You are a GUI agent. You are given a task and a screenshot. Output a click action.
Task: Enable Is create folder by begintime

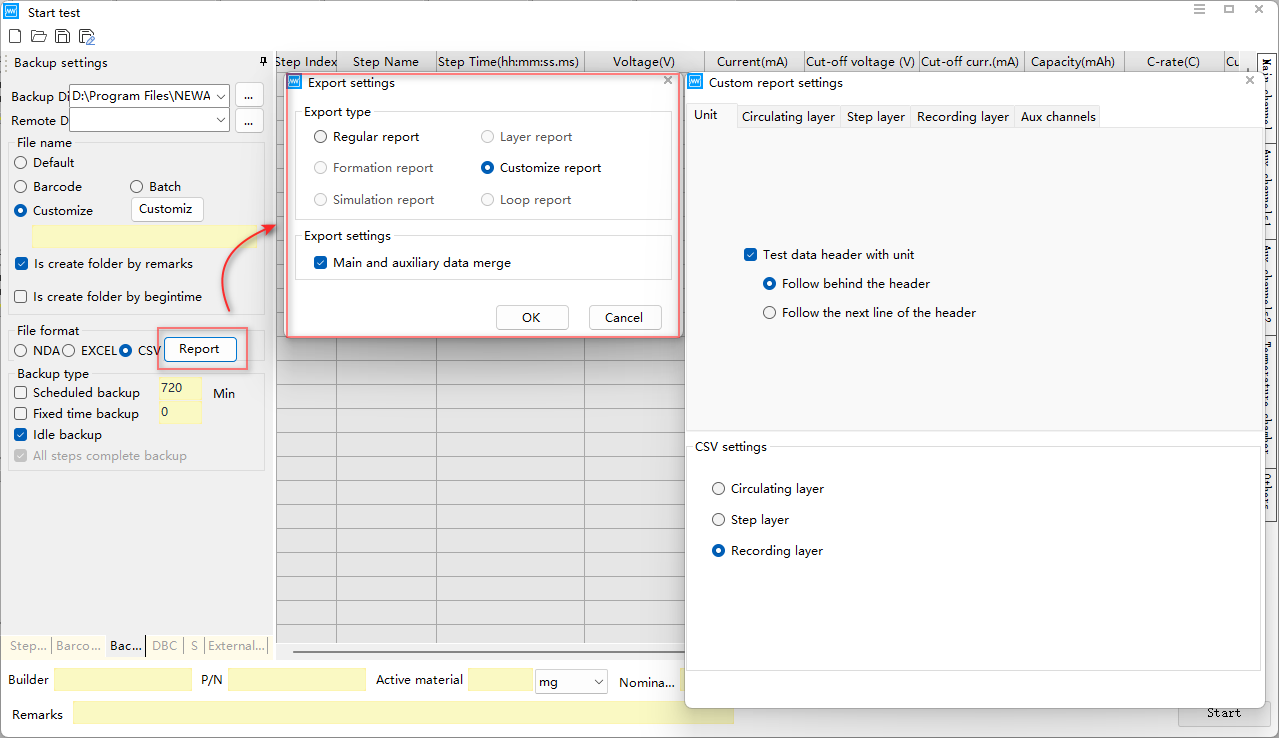pyautogui.click(x=21, y=296)
